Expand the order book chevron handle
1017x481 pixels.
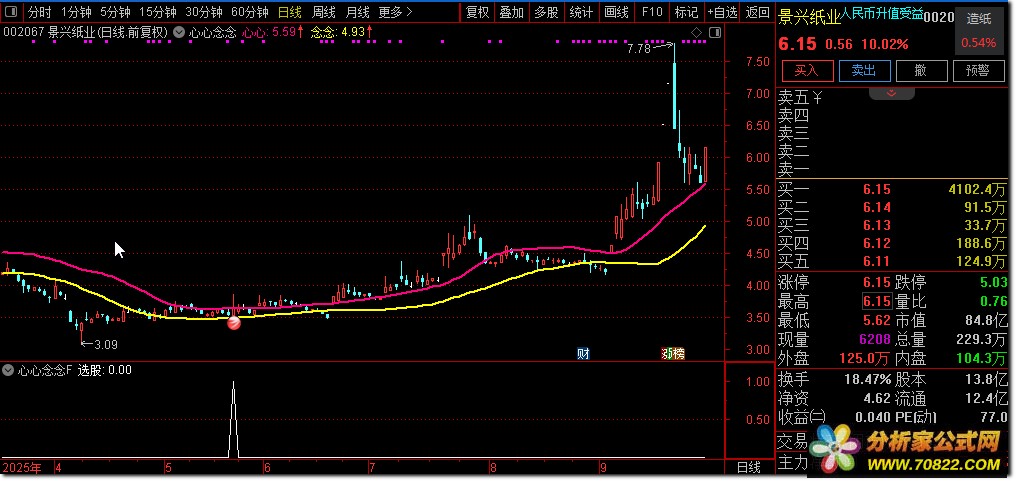click(891, 91)
